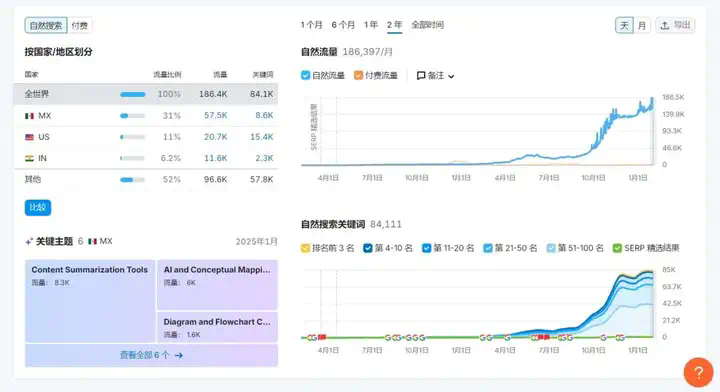Screen dimensions: 720x392
Task: Click the 关键词 column header
Action: [263, 74]
